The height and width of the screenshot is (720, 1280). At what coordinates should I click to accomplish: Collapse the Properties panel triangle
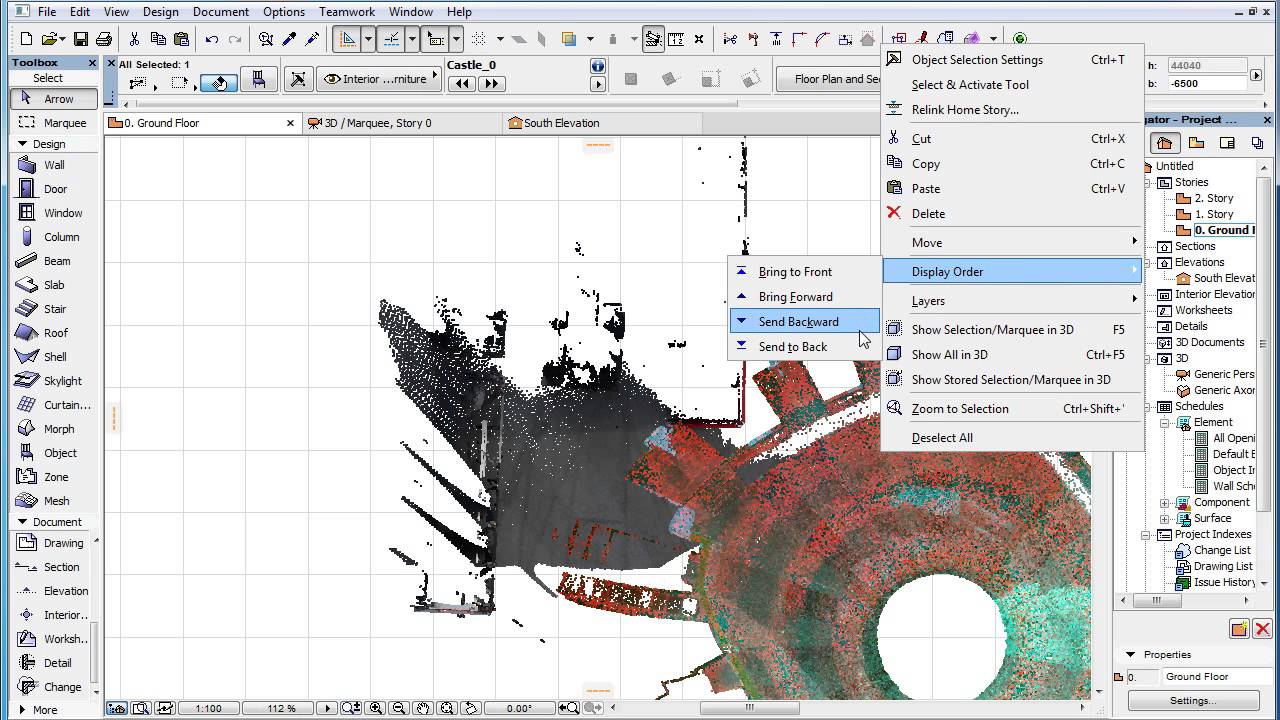[1131, 655]
